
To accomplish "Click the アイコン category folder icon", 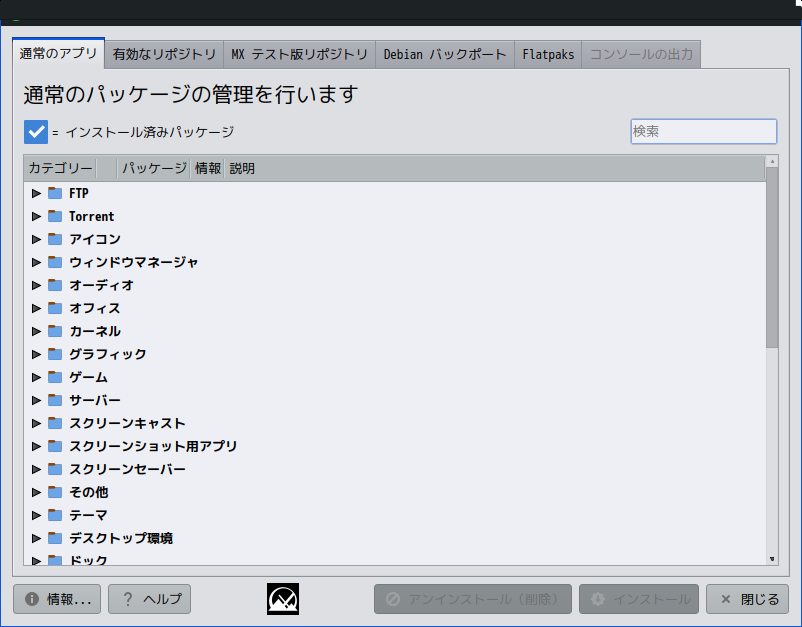I will point(55,239).
